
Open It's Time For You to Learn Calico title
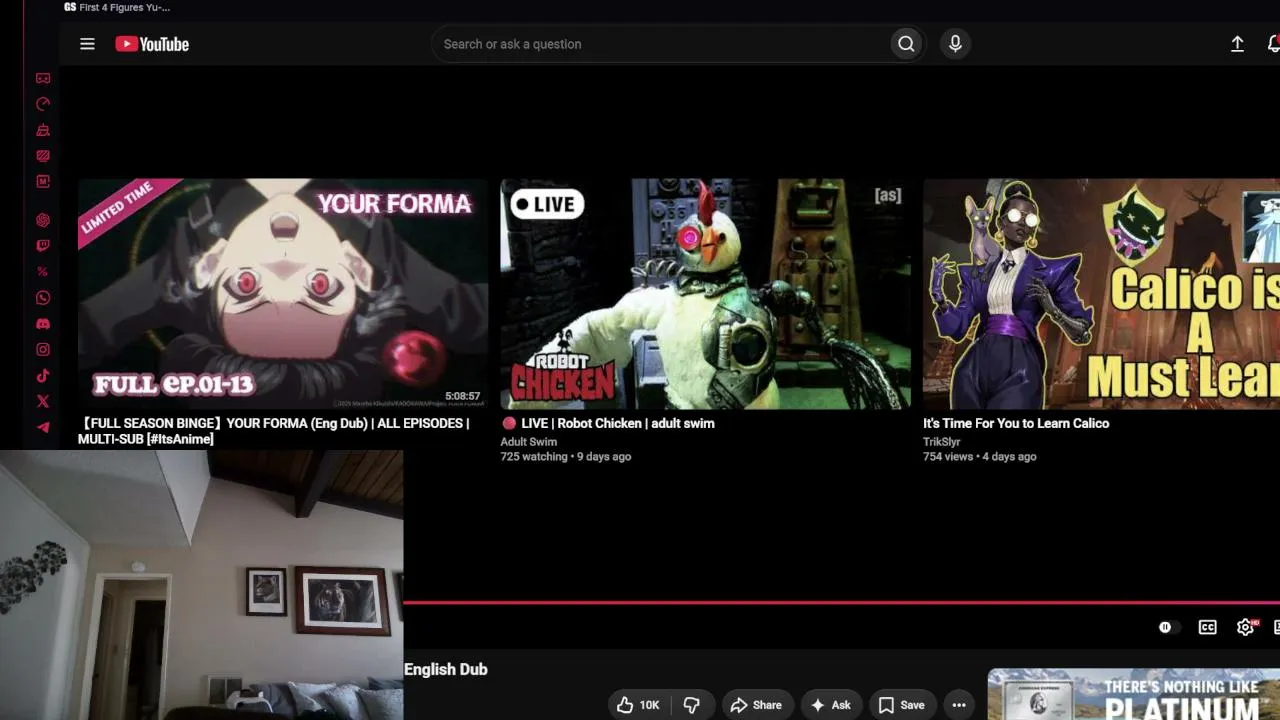[1016, 423]
